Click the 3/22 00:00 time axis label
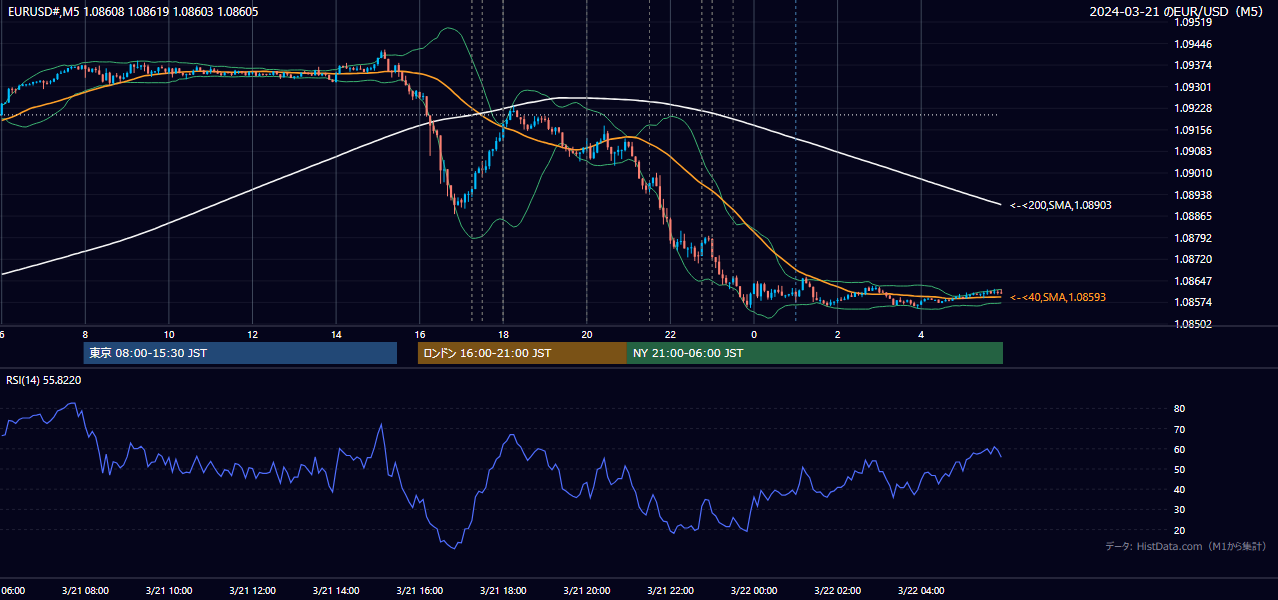Screen dimensions: 1278x600 click(x=754, y=591)
